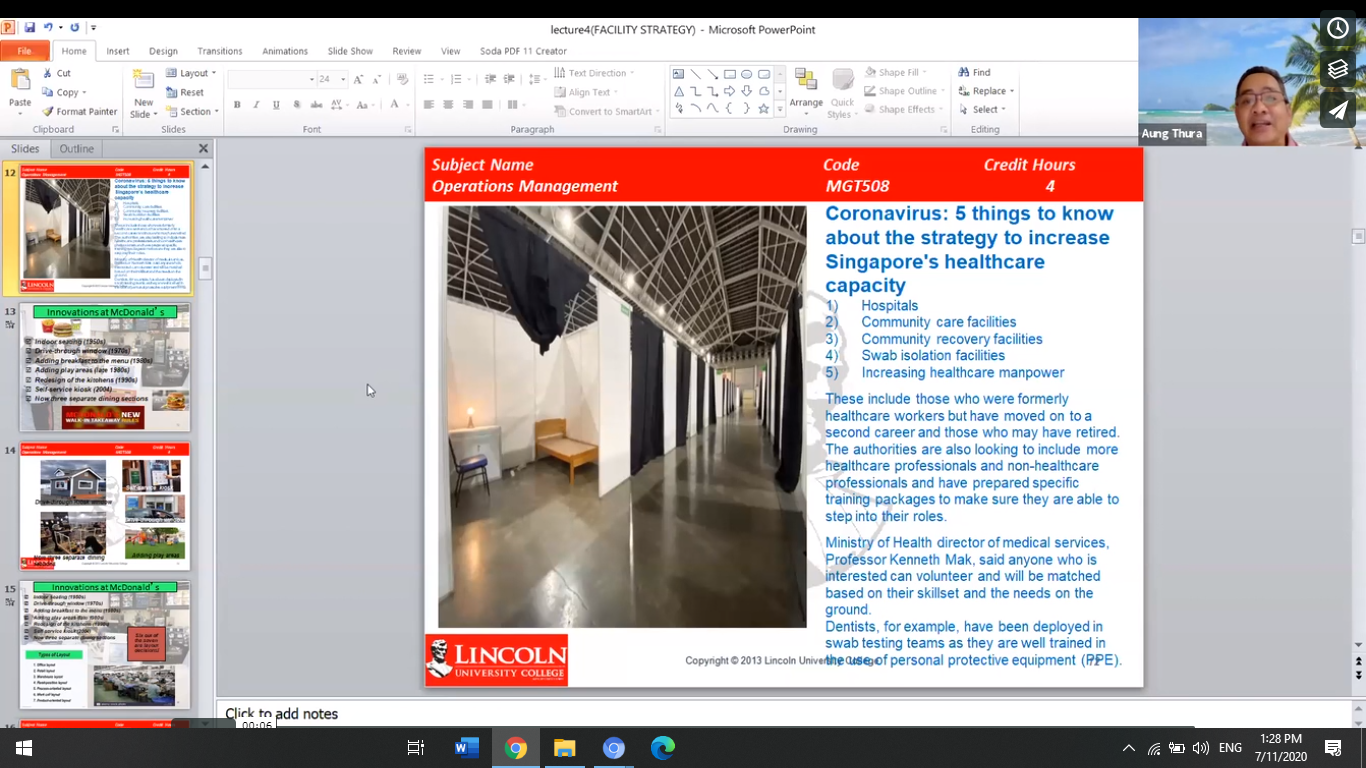Click Find in Editing group
The width and height of the screenshot is (1366, 768).
(x=975, y=72)
